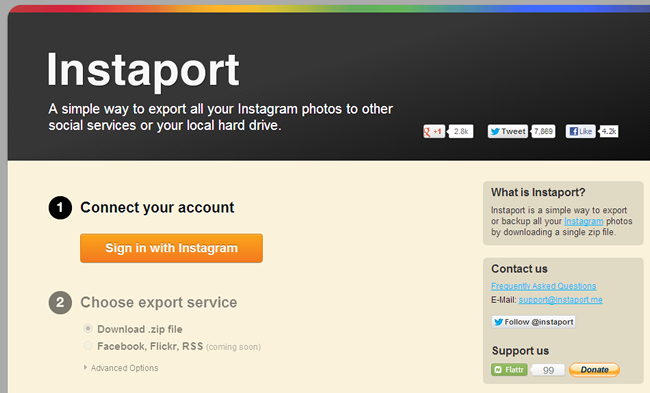Click the "(coming soon)" note
This screenshot has height=393, width=650.
[x=233, y=347]
